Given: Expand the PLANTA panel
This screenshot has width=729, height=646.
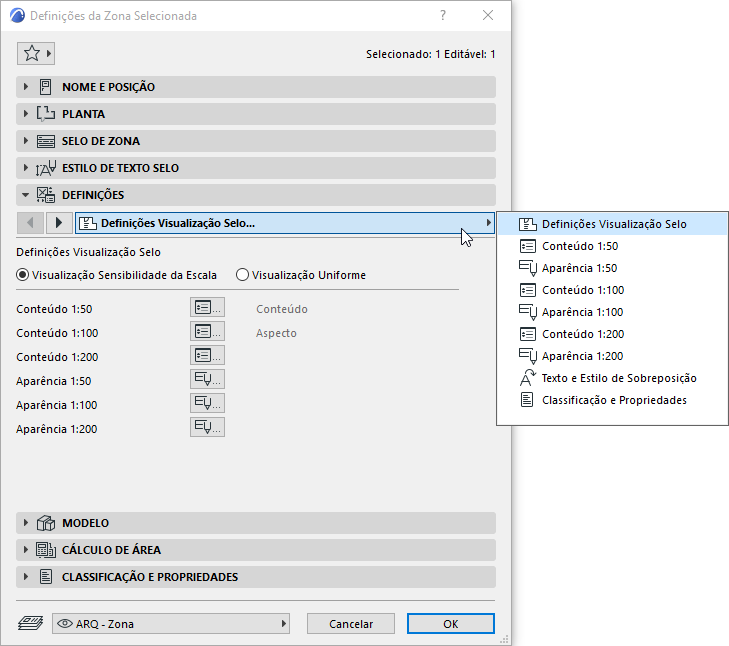Looking at the screenshot, I should (x=256, y=114).
